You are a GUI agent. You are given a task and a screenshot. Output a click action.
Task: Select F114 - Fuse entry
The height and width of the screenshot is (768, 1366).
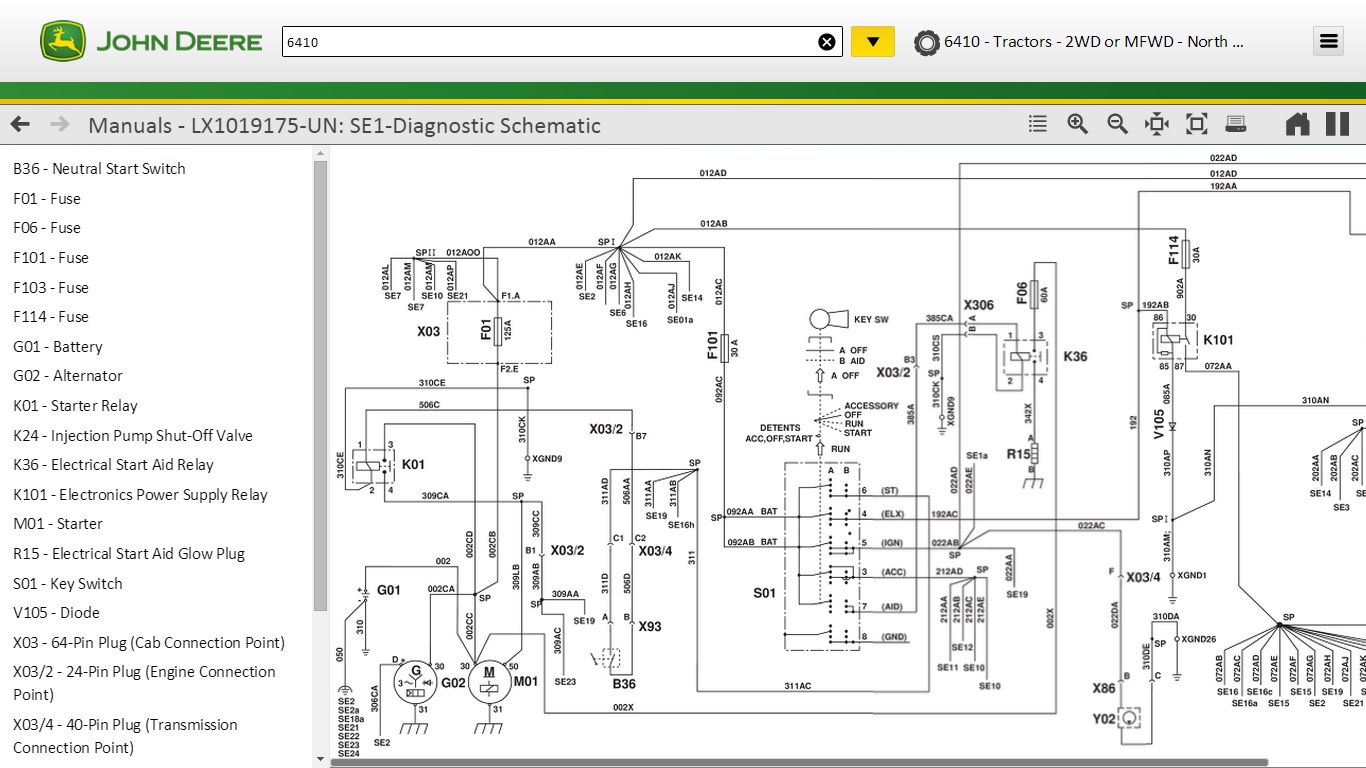tap(51, 317)
